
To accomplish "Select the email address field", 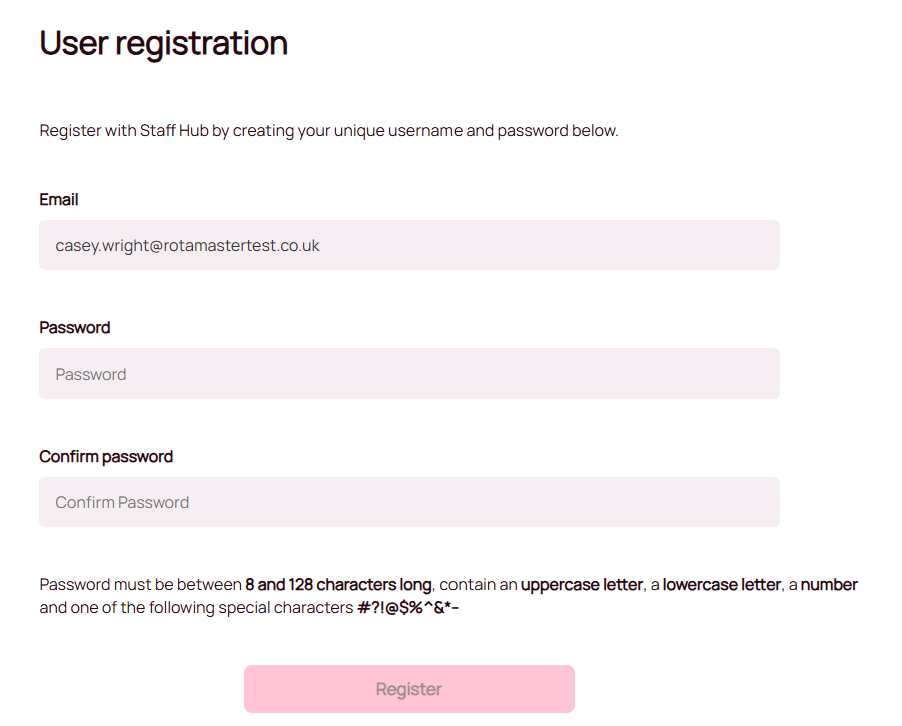I will (409, 244).
